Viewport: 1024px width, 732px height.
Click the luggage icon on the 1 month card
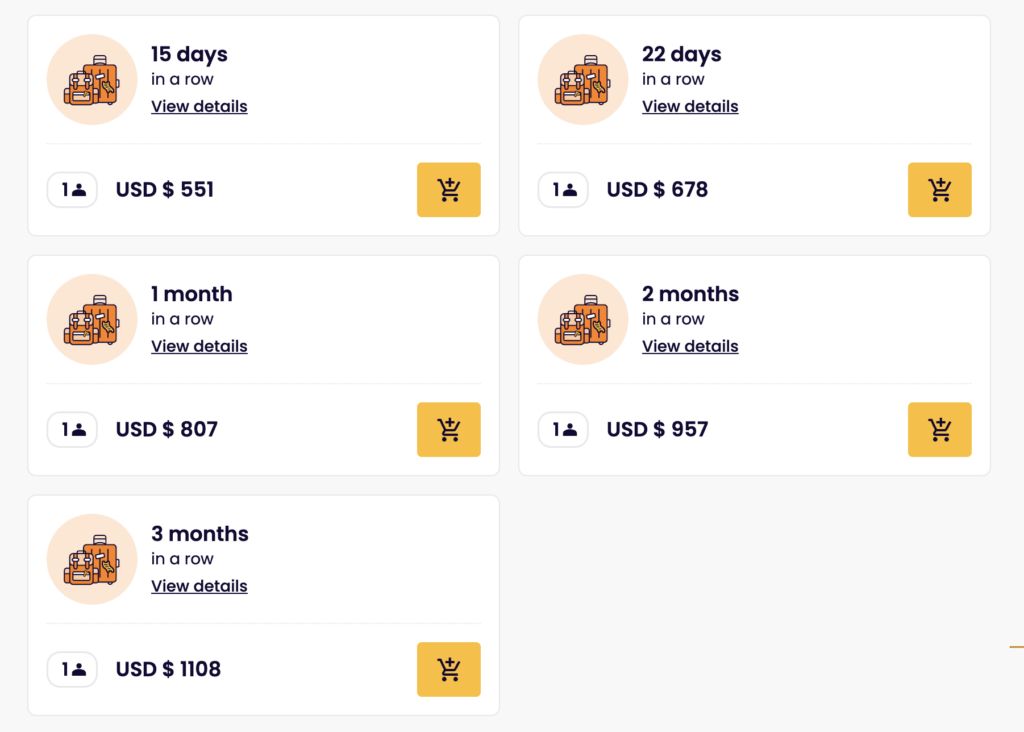point(91,319)
